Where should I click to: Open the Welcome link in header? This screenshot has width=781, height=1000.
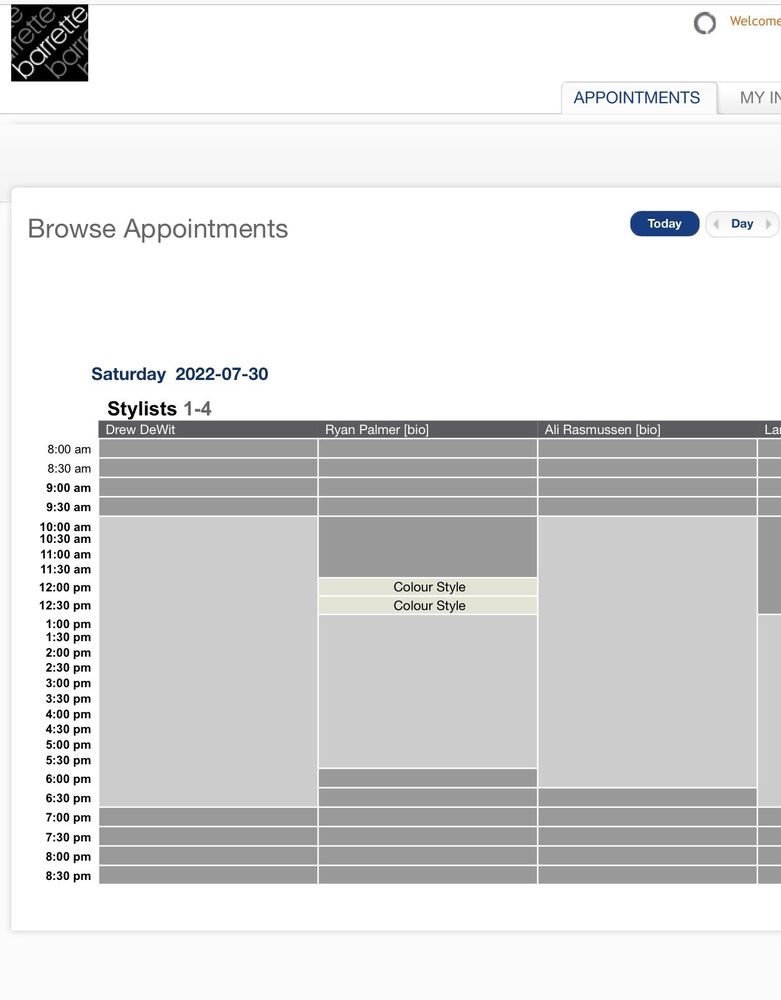coord(754,21)
